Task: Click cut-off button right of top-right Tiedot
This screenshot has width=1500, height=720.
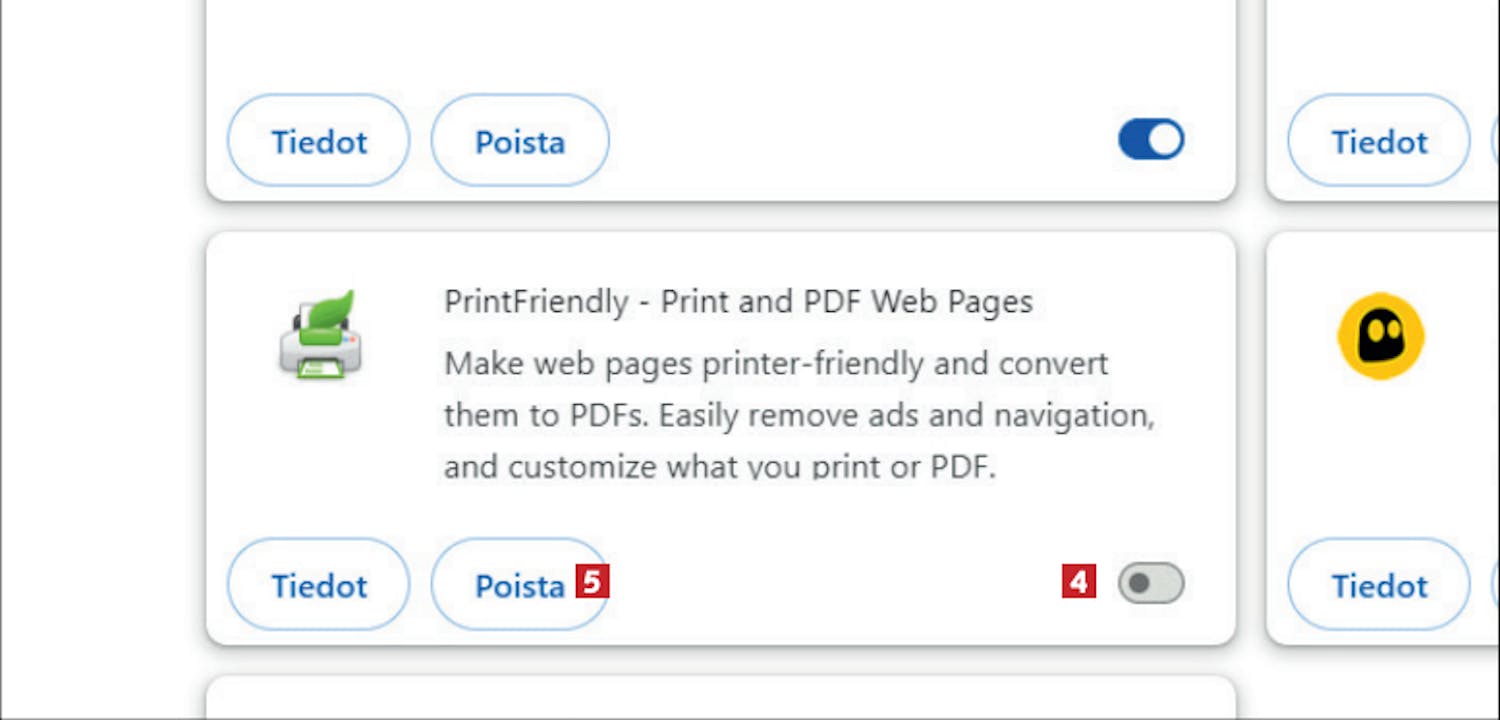Action: coord(1496,141)
